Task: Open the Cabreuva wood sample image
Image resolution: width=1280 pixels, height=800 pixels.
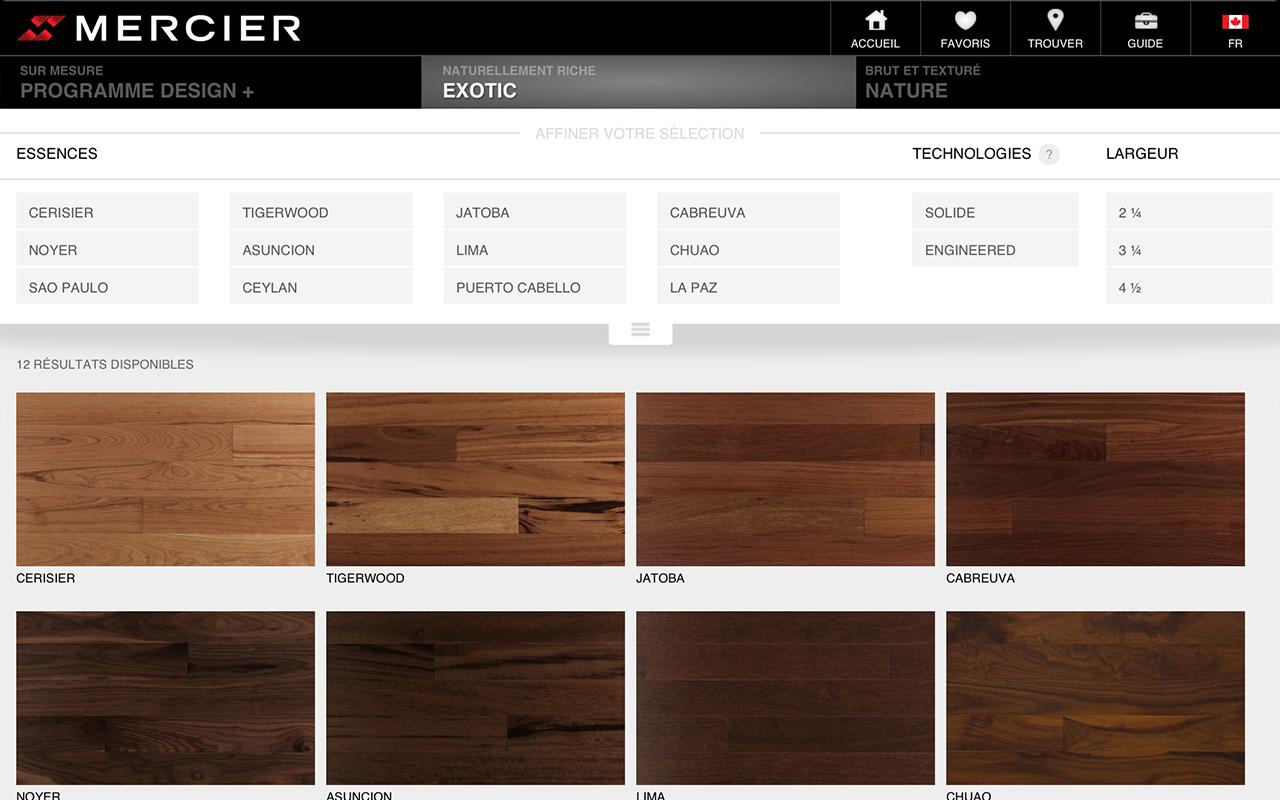Action: [x=1095, y=479]
